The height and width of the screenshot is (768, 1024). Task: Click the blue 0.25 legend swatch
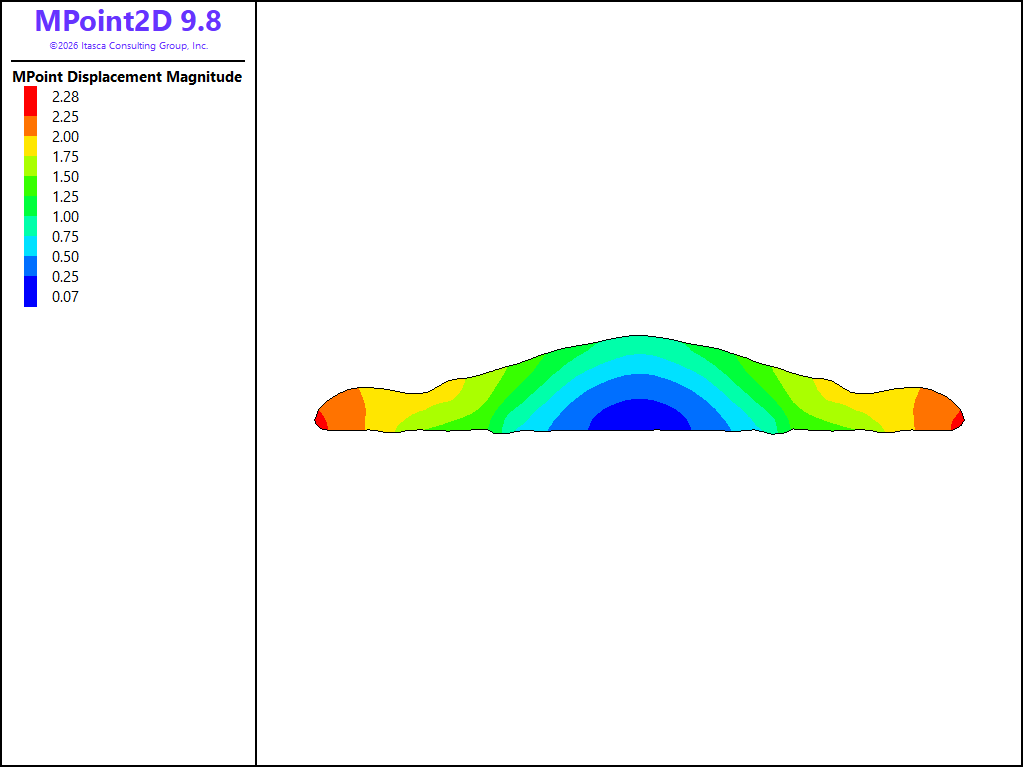click(x=31, y=266)
